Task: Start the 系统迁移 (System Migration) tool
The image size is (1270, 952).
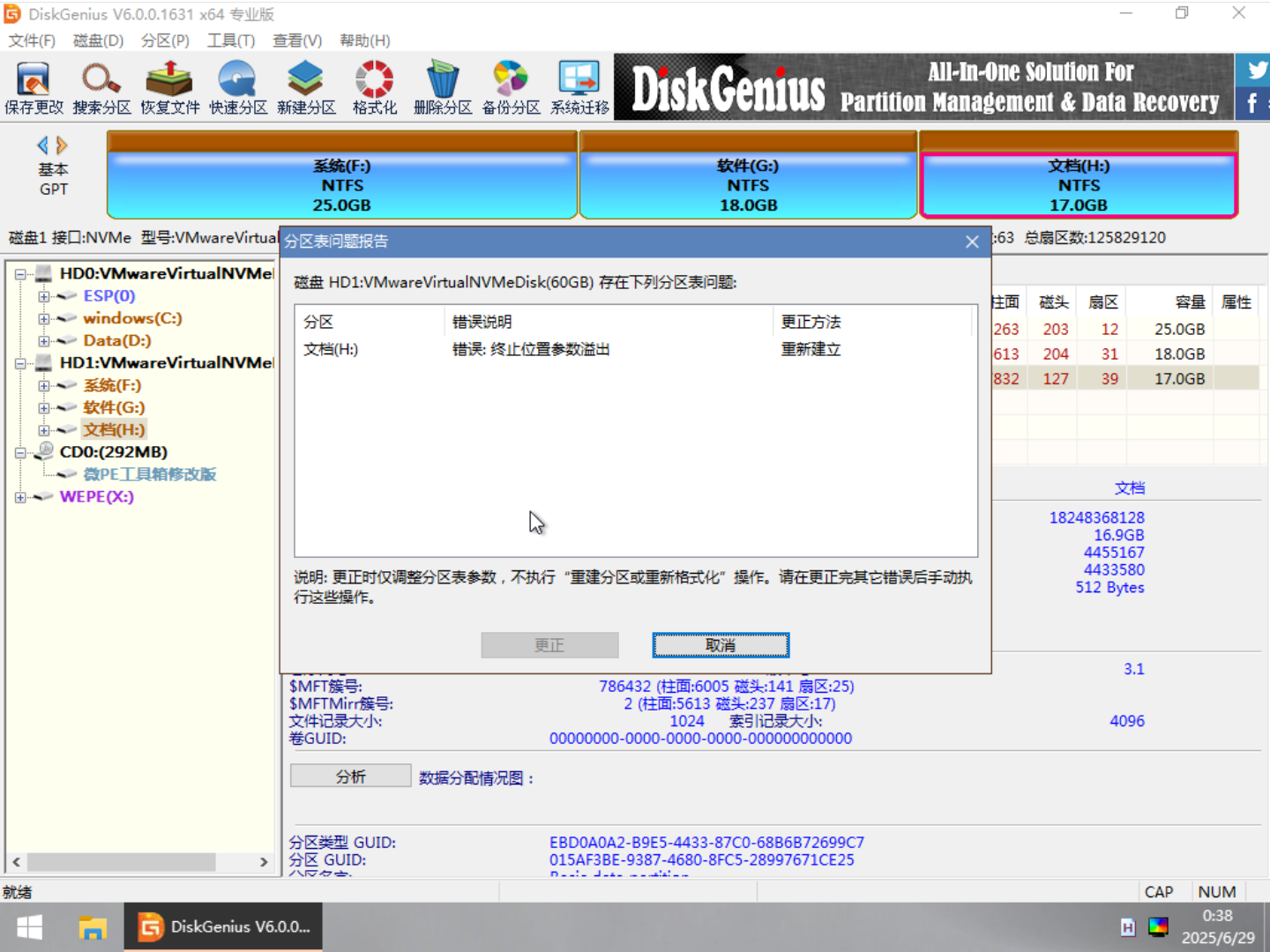Action: pyautogui.click(x=578, y=86)
